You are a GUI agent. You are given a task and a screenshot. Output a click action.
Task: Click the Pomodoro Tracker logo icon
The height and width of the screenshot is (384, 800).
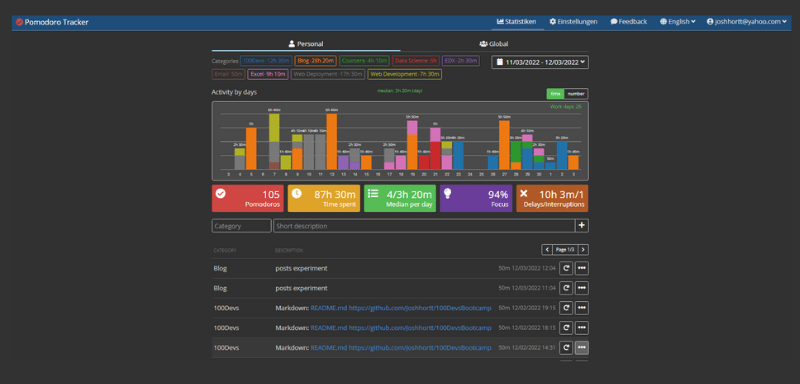tap(19, 22)
